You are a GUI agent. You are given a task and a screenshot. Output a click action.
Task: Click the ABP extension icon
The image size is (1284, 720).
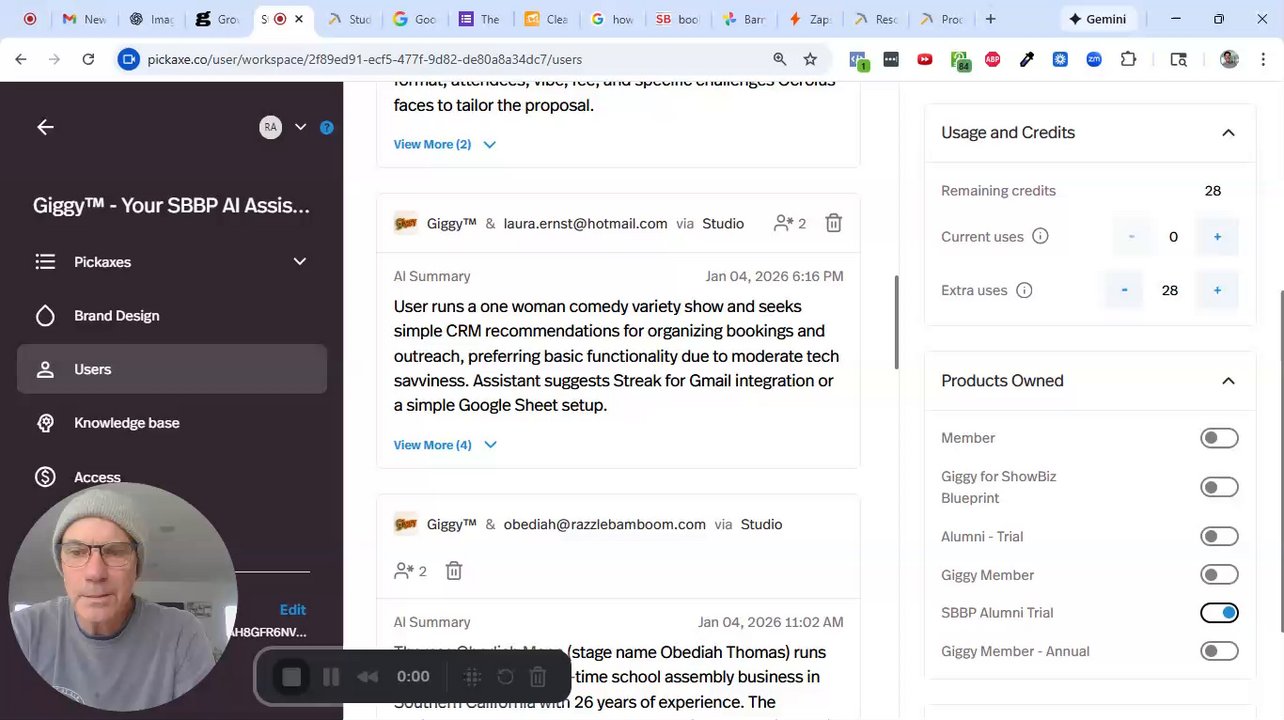pos(993,60)
